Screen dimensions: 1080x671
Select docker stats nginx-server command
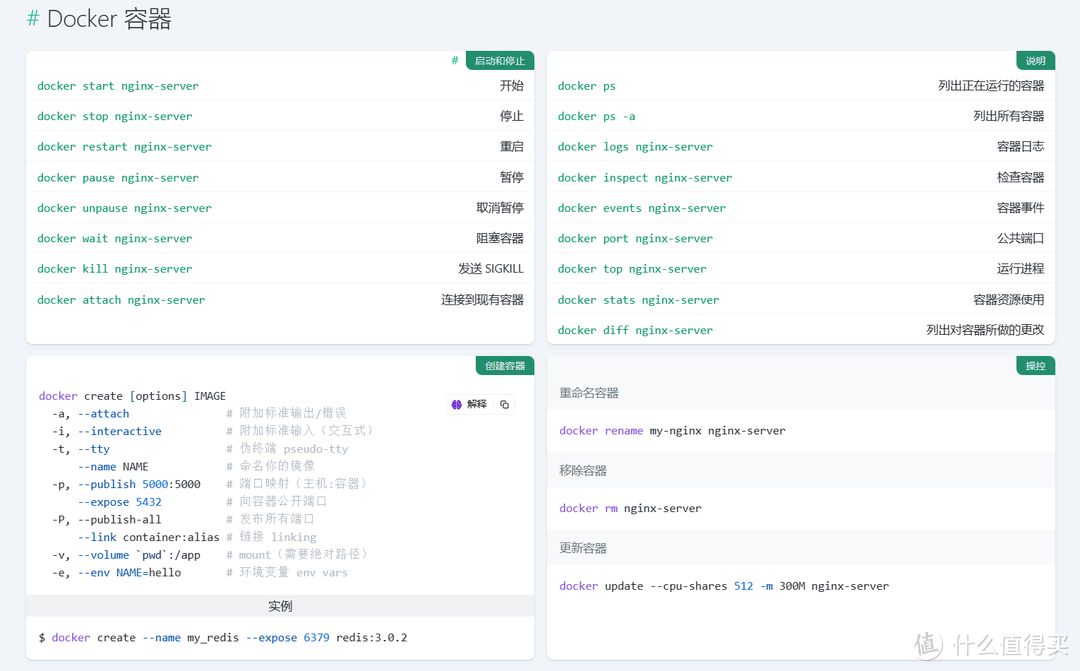(638, 300)
